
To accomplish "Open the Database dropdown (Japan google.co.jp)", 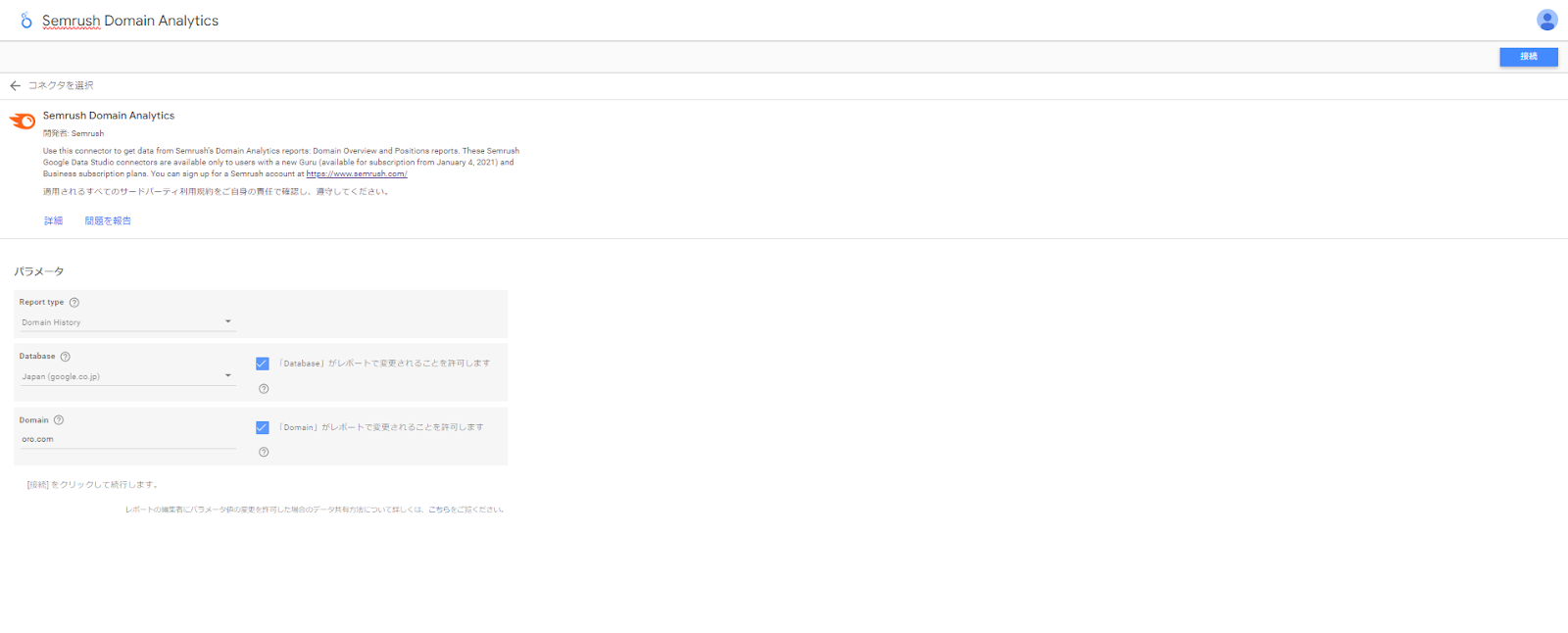I will coord(127,376).
